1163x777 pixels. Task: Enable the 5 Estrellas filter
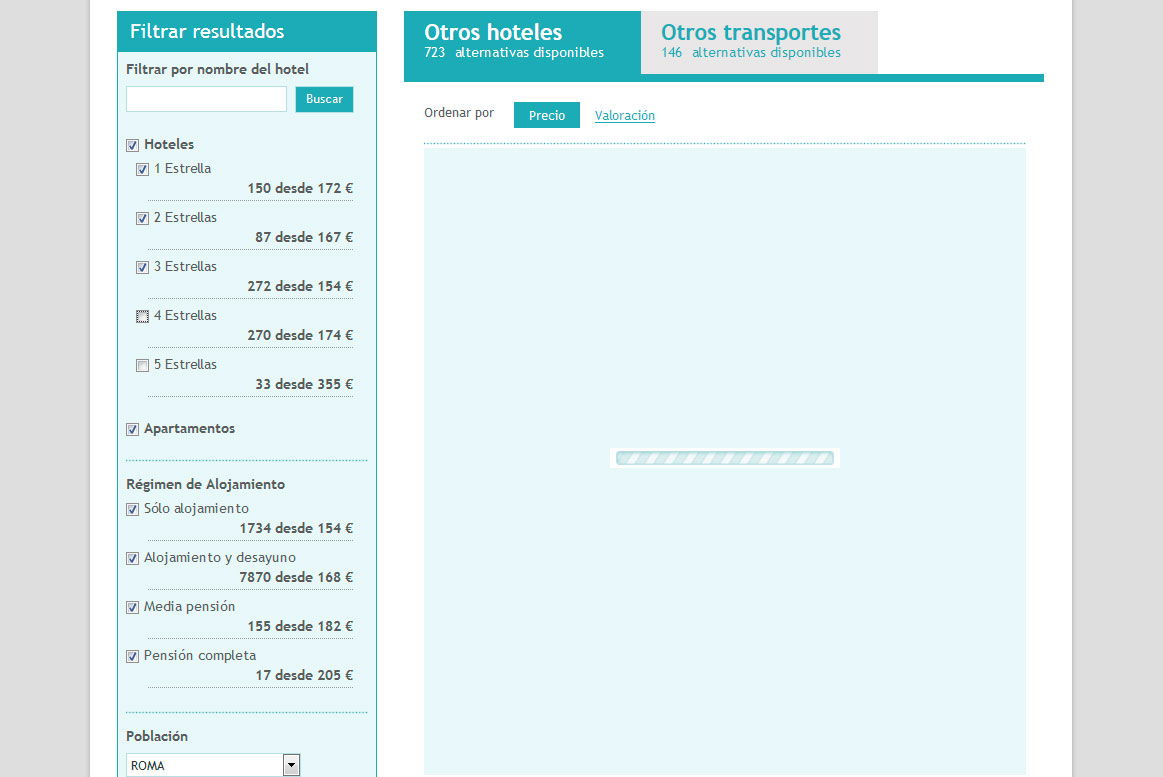(x=142, y=365)
